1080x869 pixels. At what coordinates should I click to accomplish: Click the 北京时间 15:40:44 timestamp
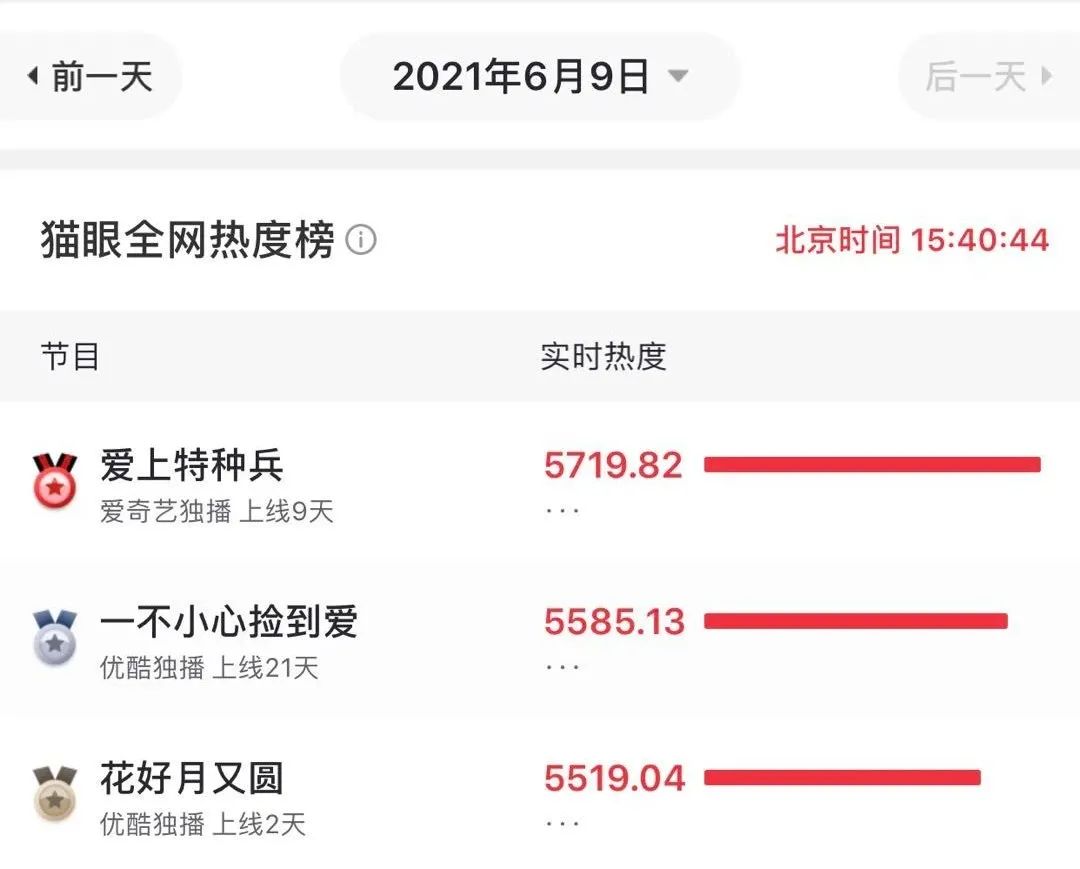(912, 240)
